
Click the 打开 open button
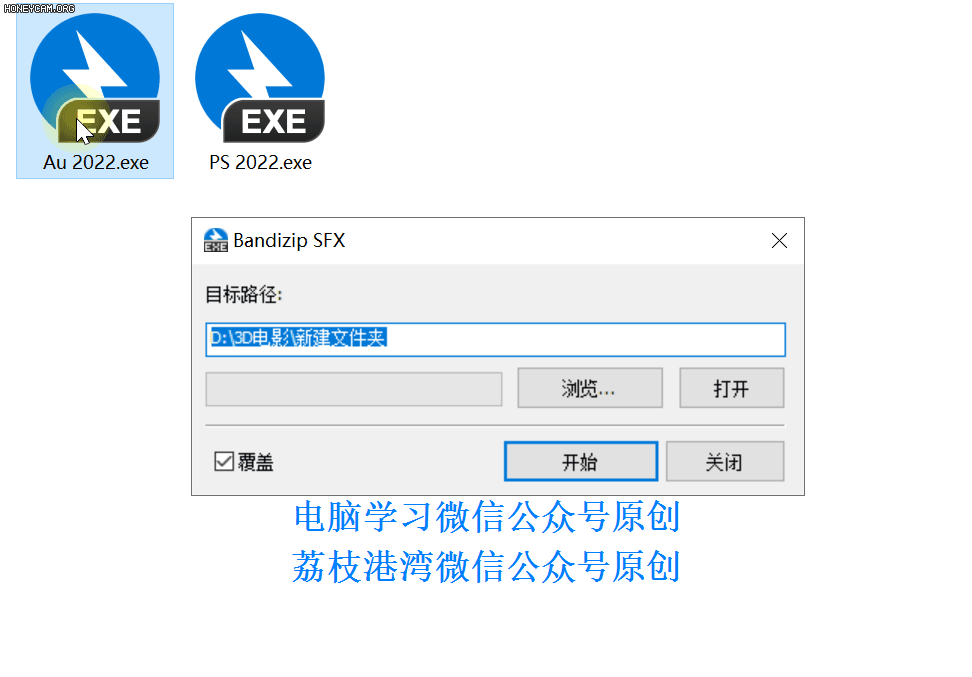pyautogui.click(x=731, y=388)
